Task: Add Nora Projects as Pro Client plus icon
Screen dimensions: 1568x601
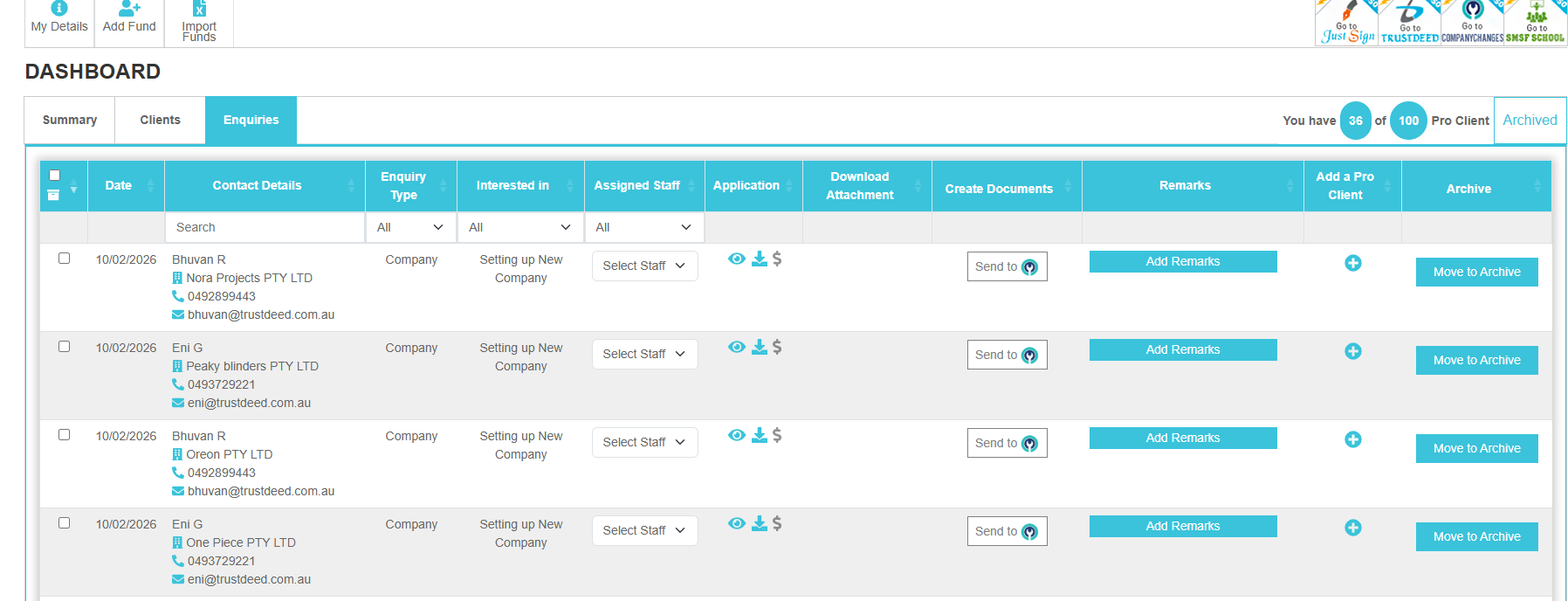Action: click(1352, 263)
